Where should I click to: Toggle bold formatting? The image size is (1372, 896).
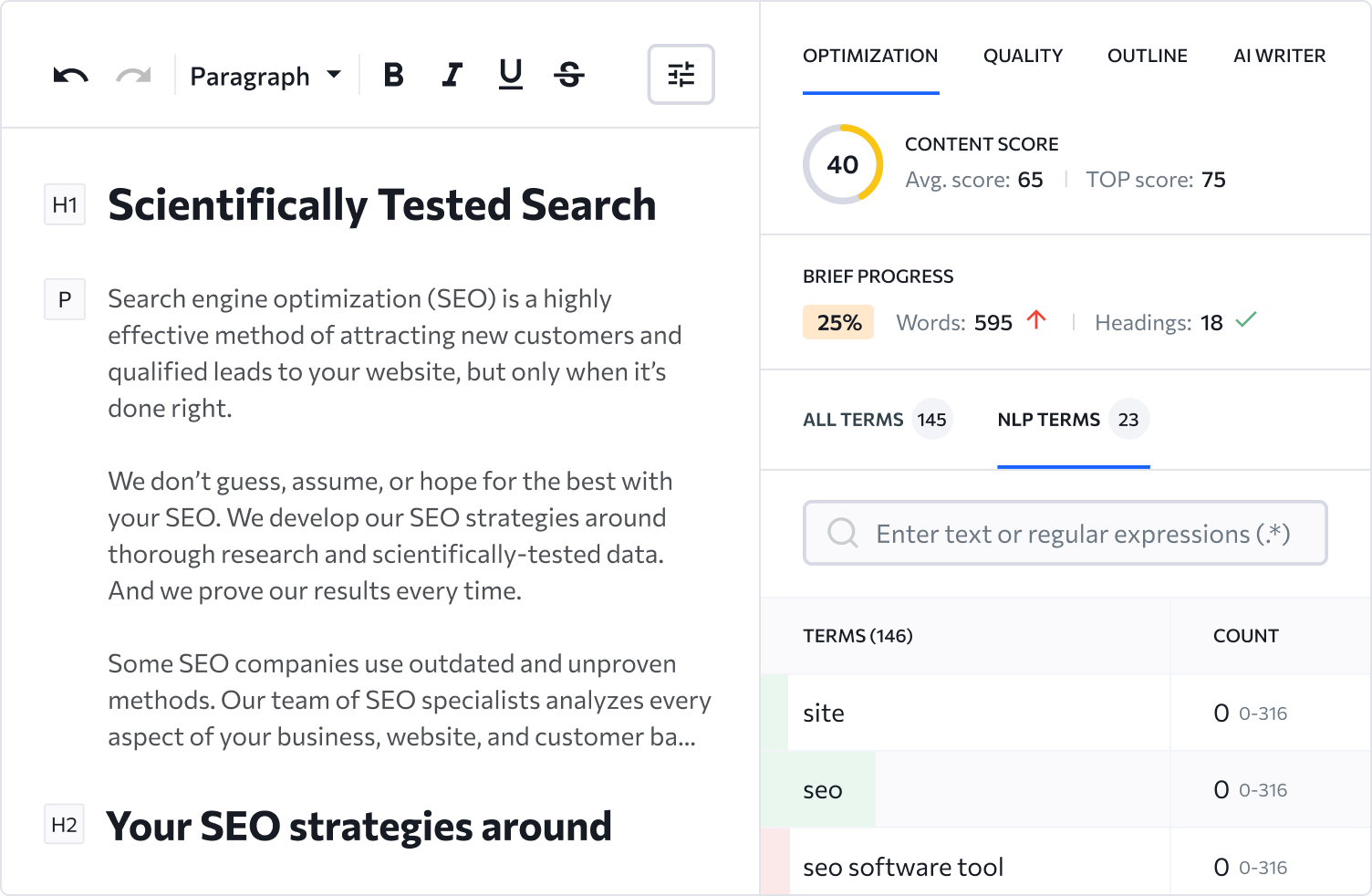(393, 75)
